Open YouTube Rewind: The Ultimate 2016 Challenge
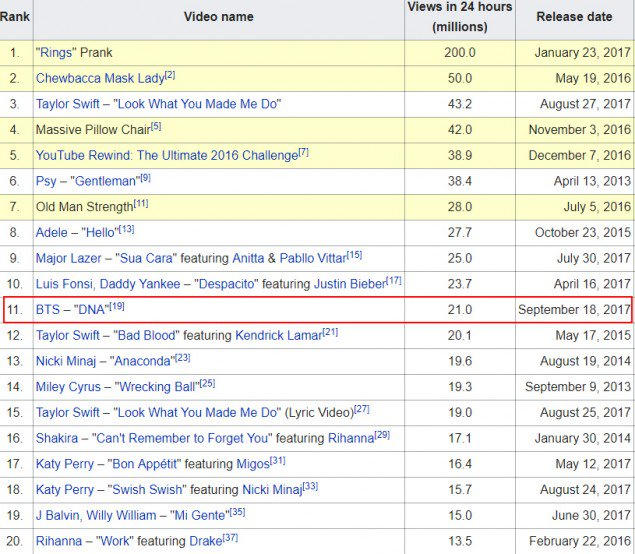This screenshot has height=554, width=635. [166, 156]
